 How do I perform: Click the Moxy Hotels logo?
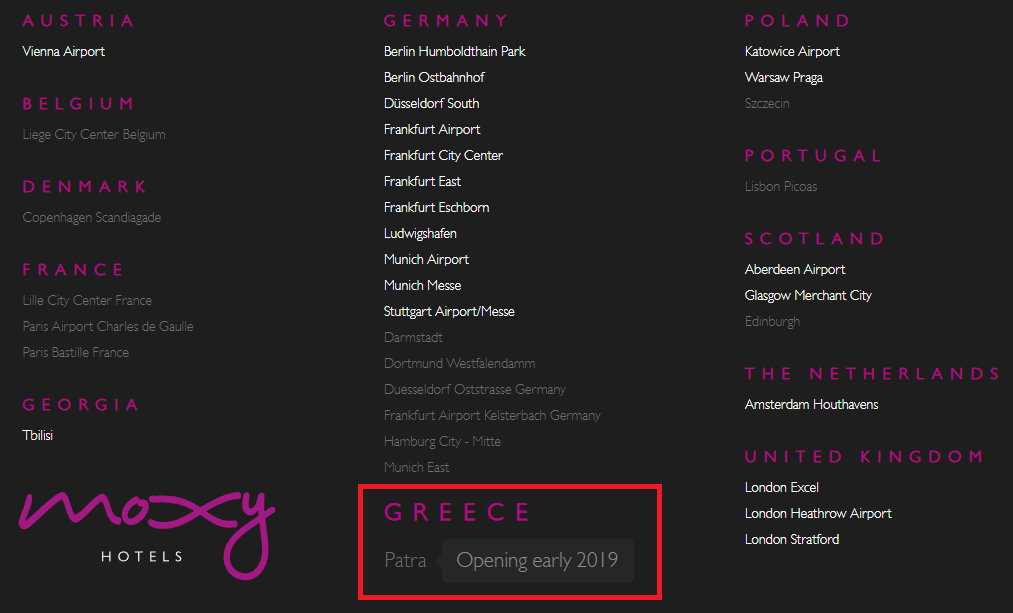point(145,527)
